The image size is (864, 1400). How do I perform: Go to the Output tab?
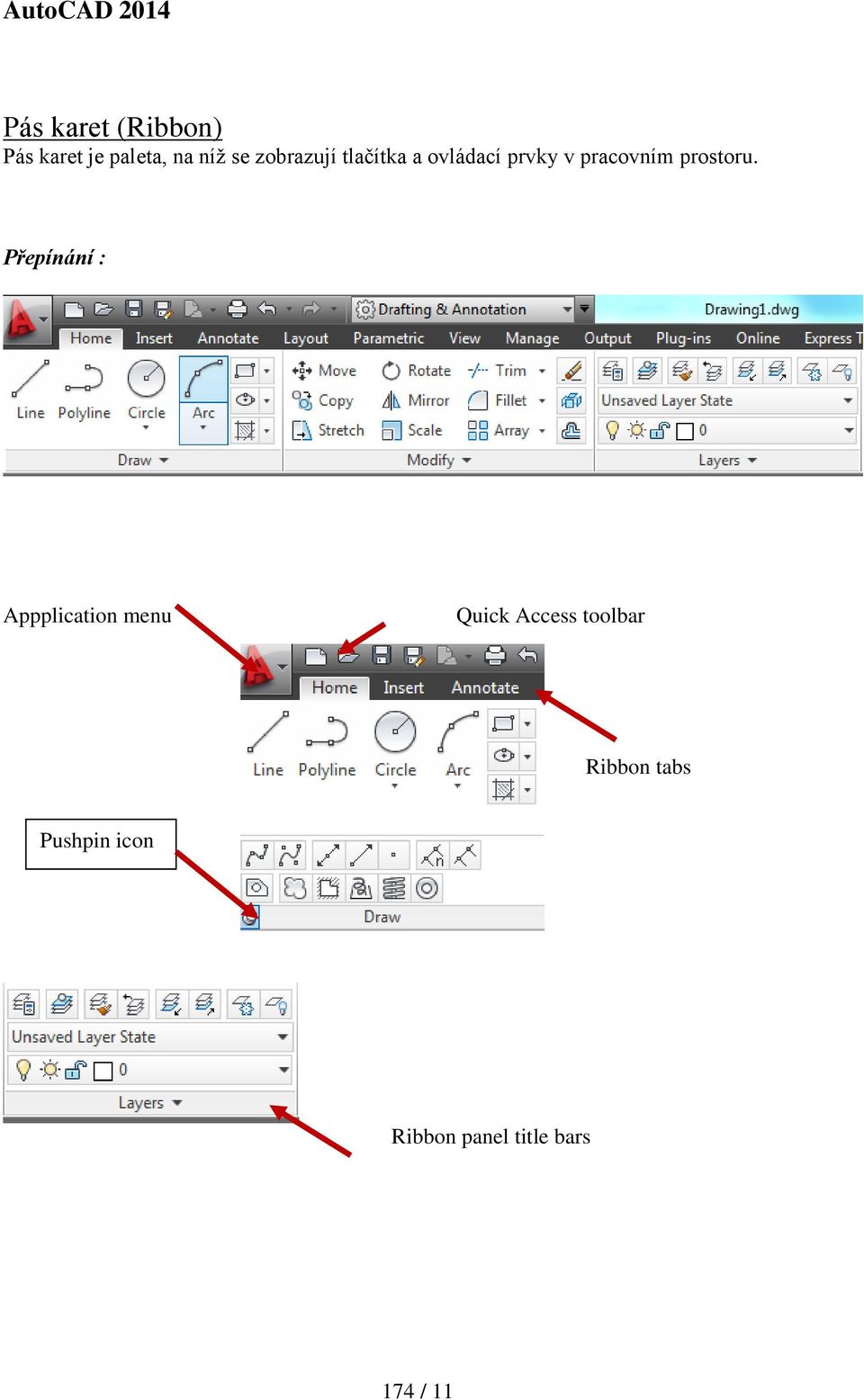pyautogui.click(x=607, y=338)
